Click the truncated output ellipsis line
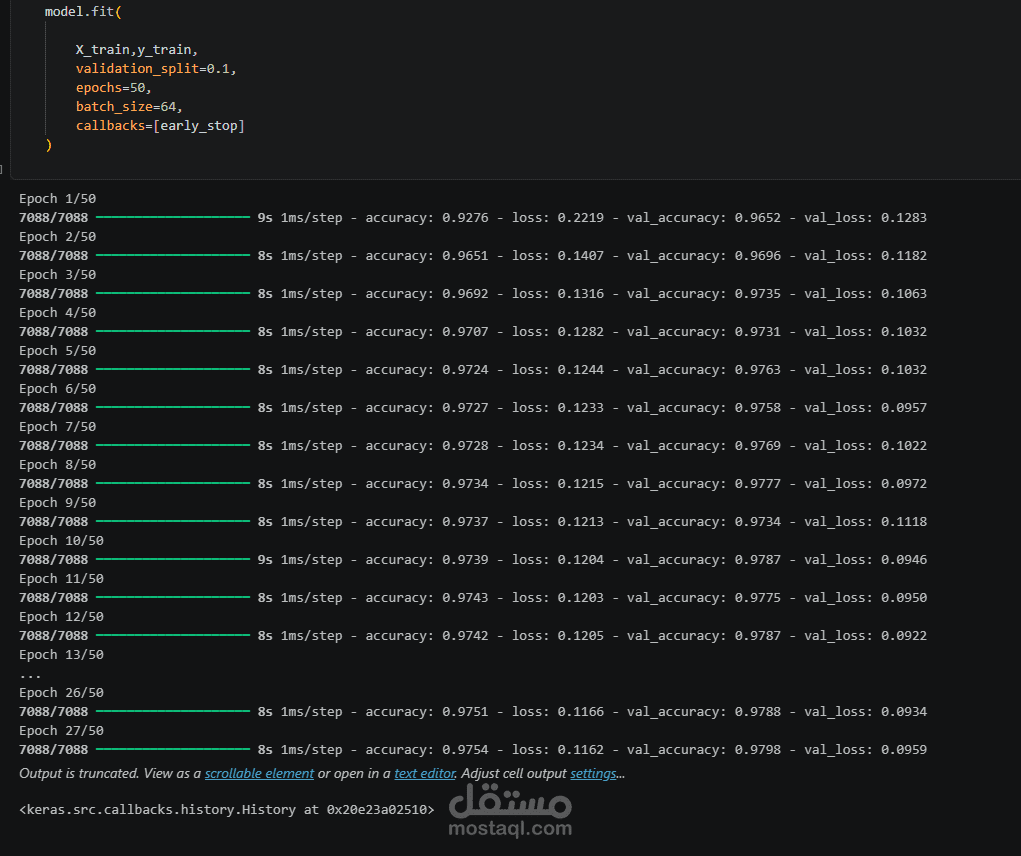This screenshot has width=1021, height=856. click(x=30, y=676)
